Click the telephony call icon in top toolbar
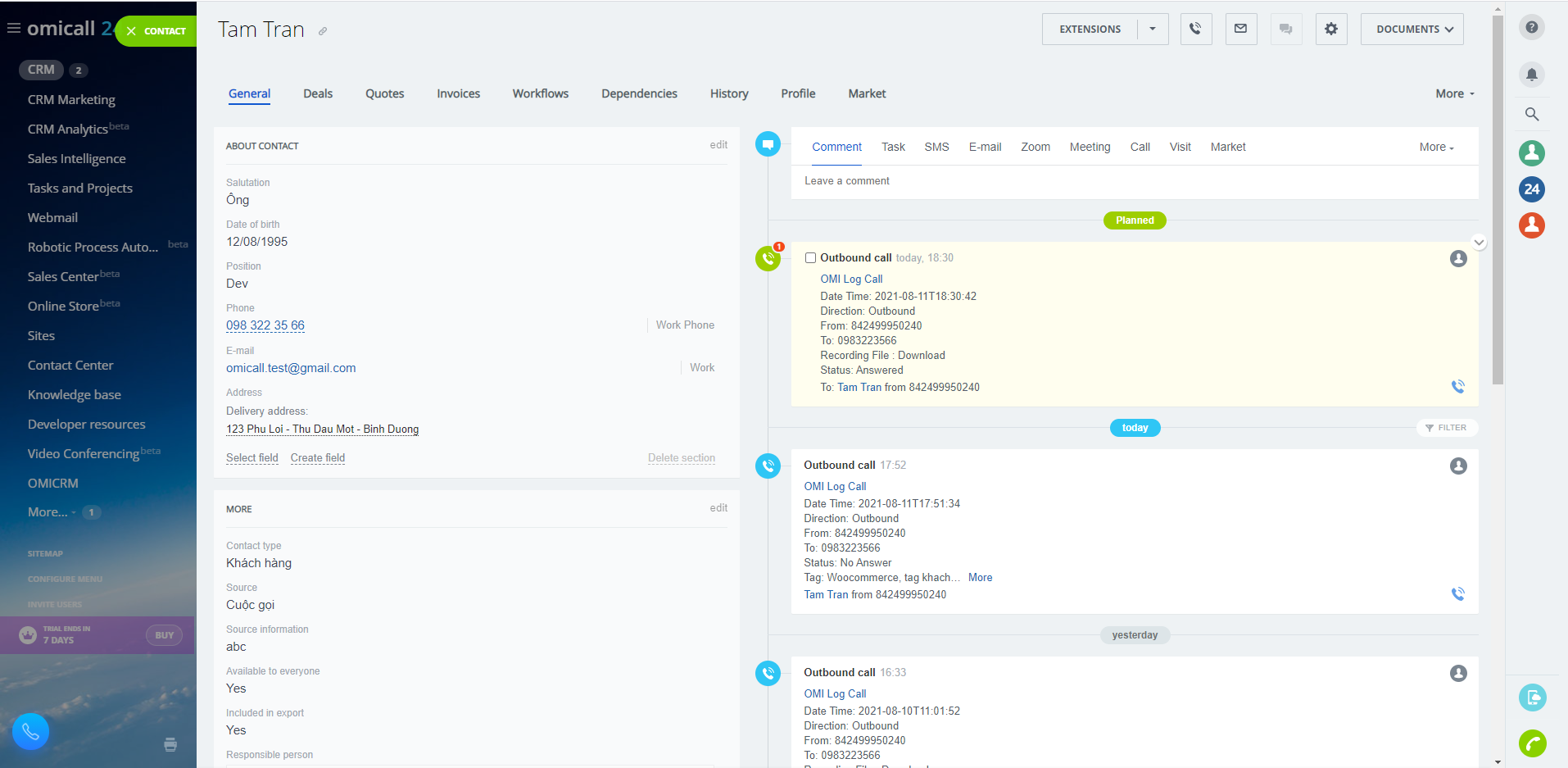Viewport: 1568px width, 768px height. (x=1196, y=30)
